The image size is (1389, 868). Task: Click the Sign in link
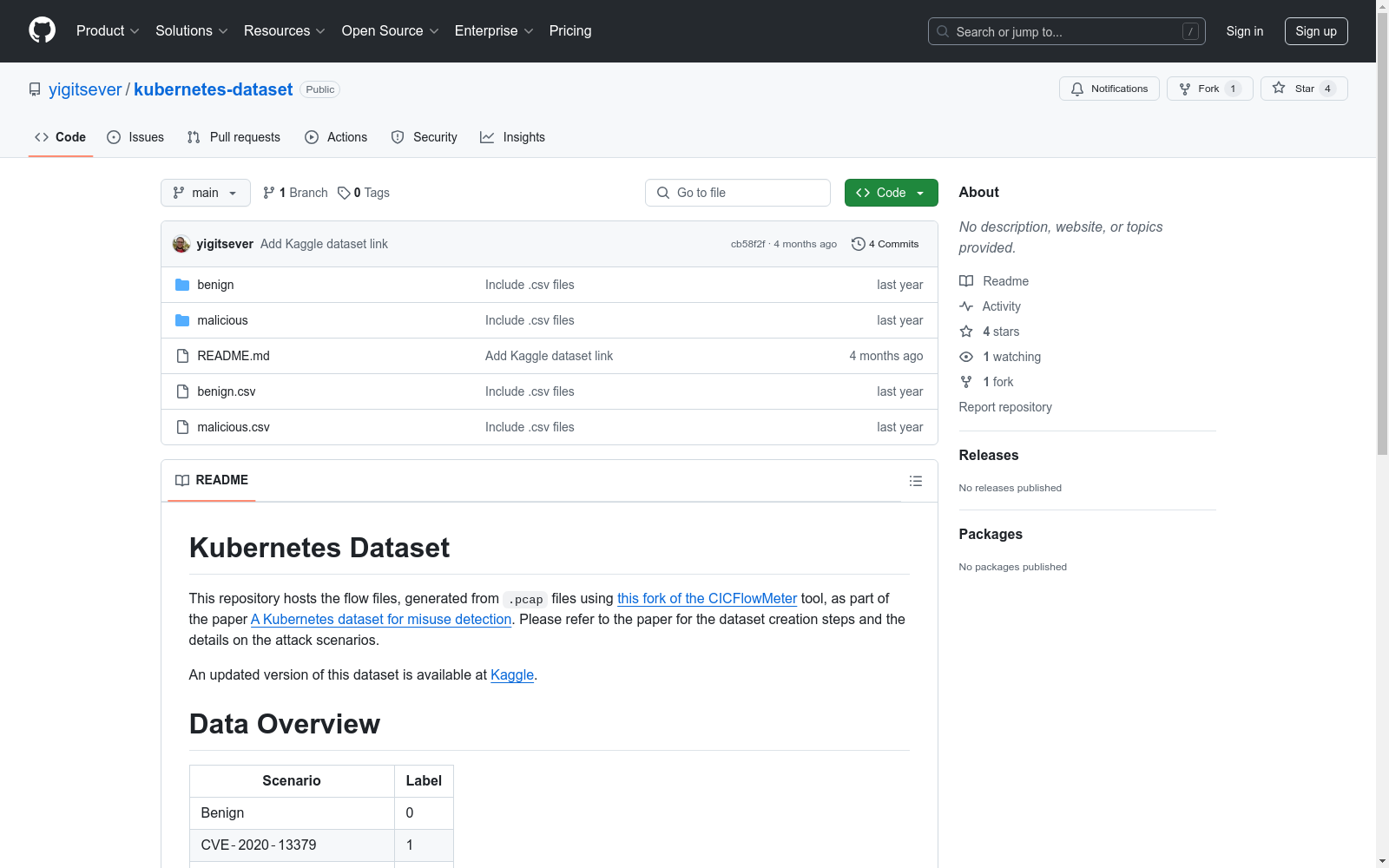point(1245,31)
